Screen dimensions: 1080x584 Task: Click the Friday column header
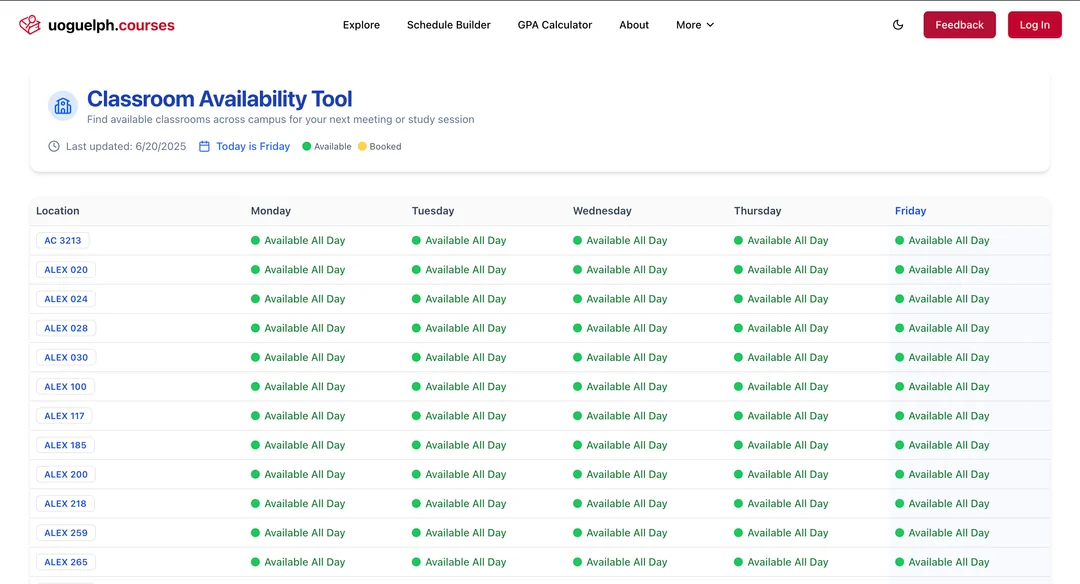[911, 211]
